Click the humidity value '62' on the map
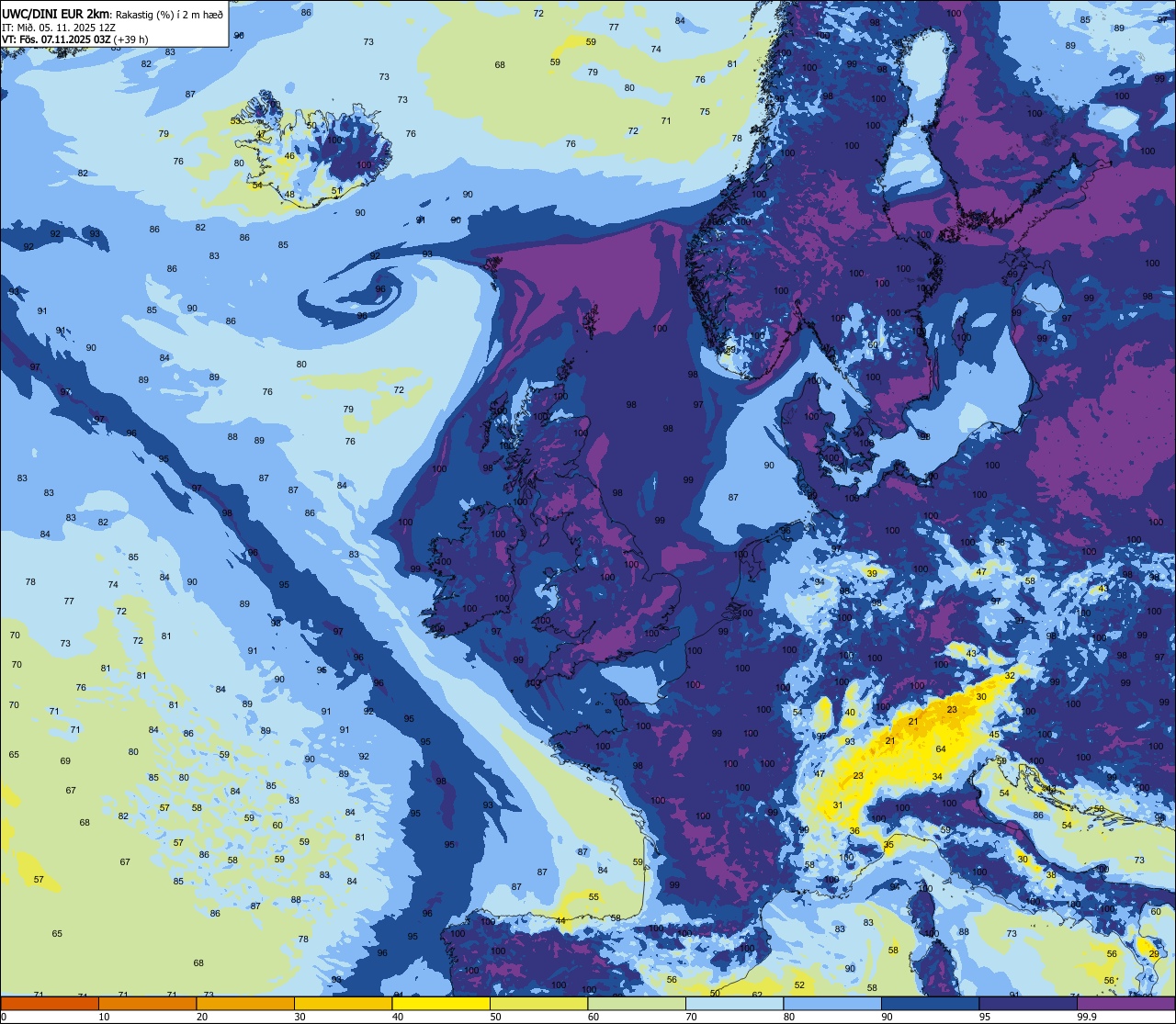 pos(757,996)
